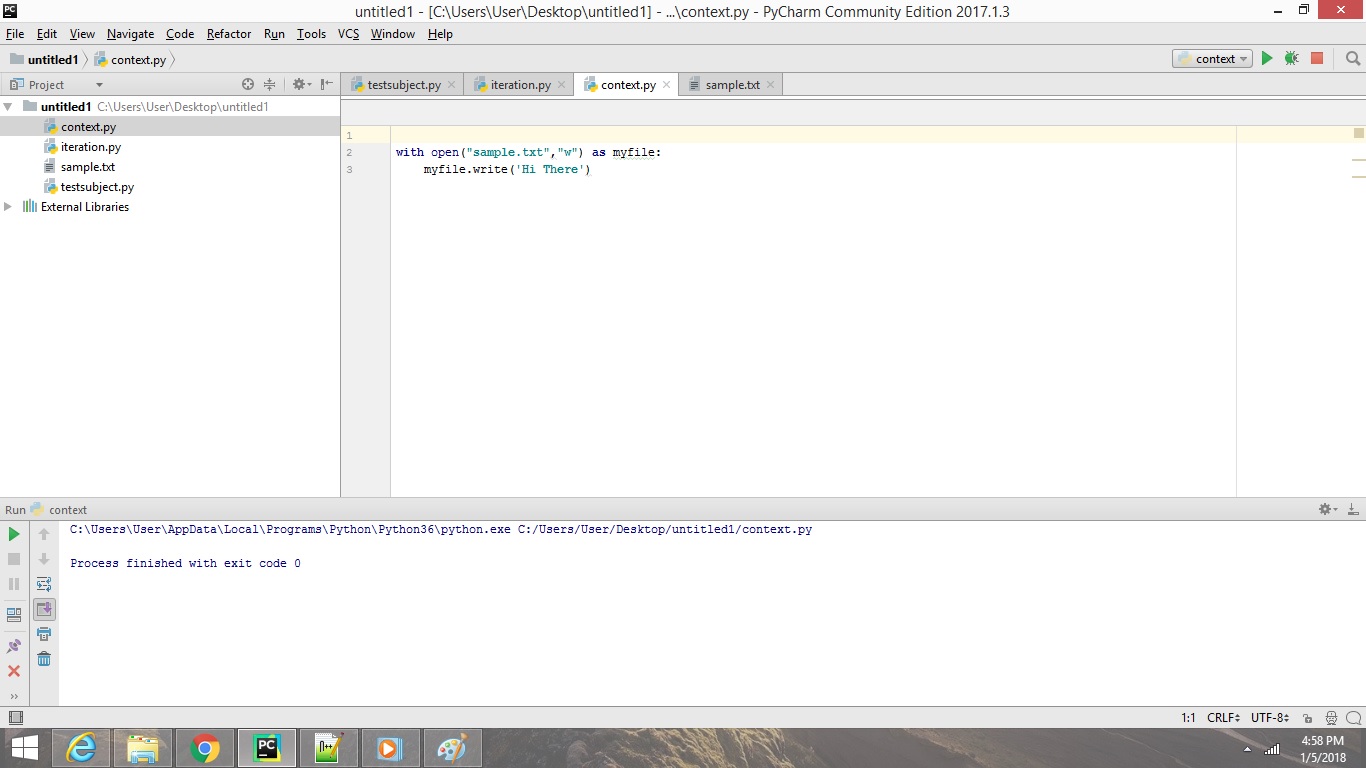Click the grey stop square in the Run panel

tap(14, 559)
